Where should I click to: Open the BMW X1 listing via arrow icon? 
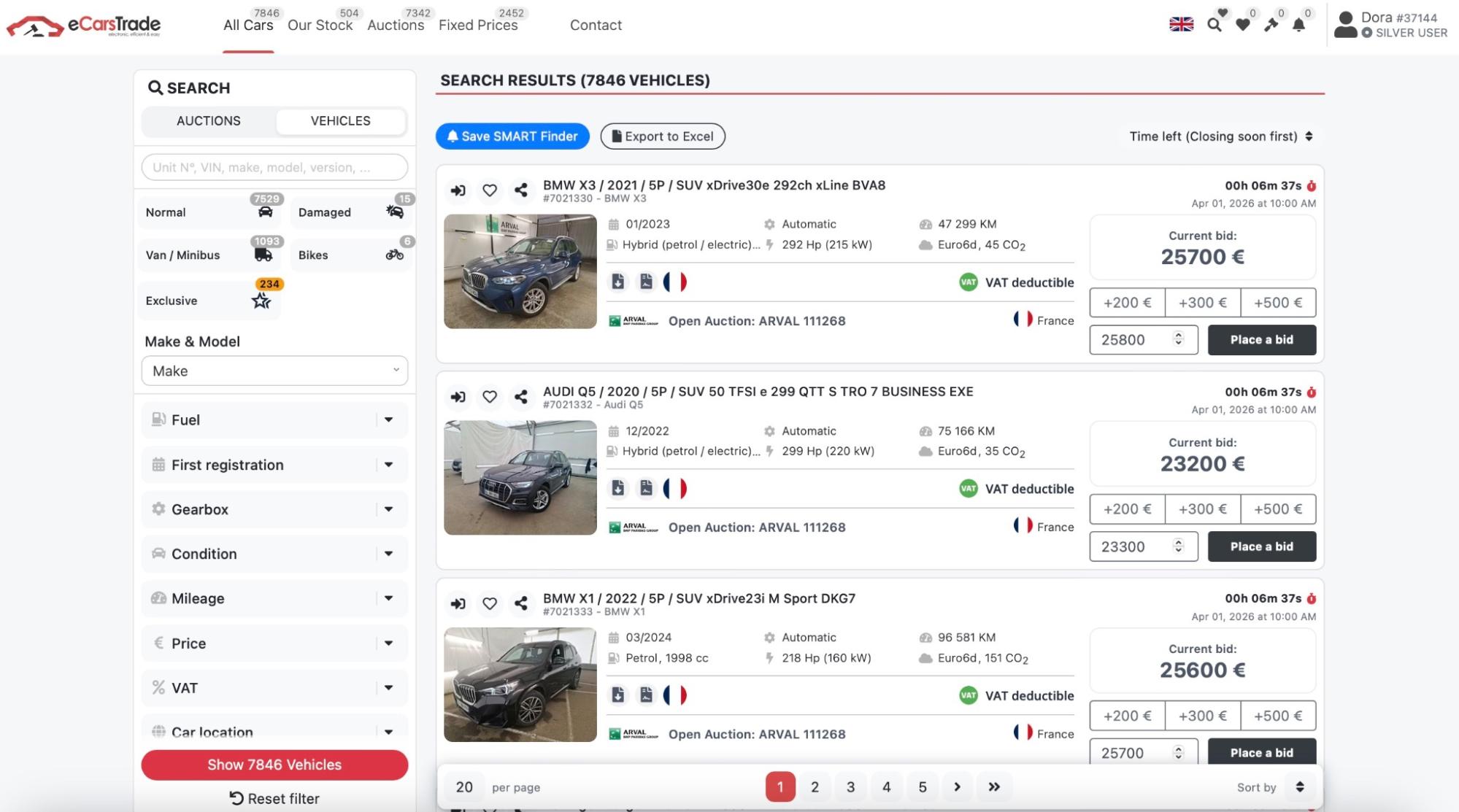(x=458, y=603)
